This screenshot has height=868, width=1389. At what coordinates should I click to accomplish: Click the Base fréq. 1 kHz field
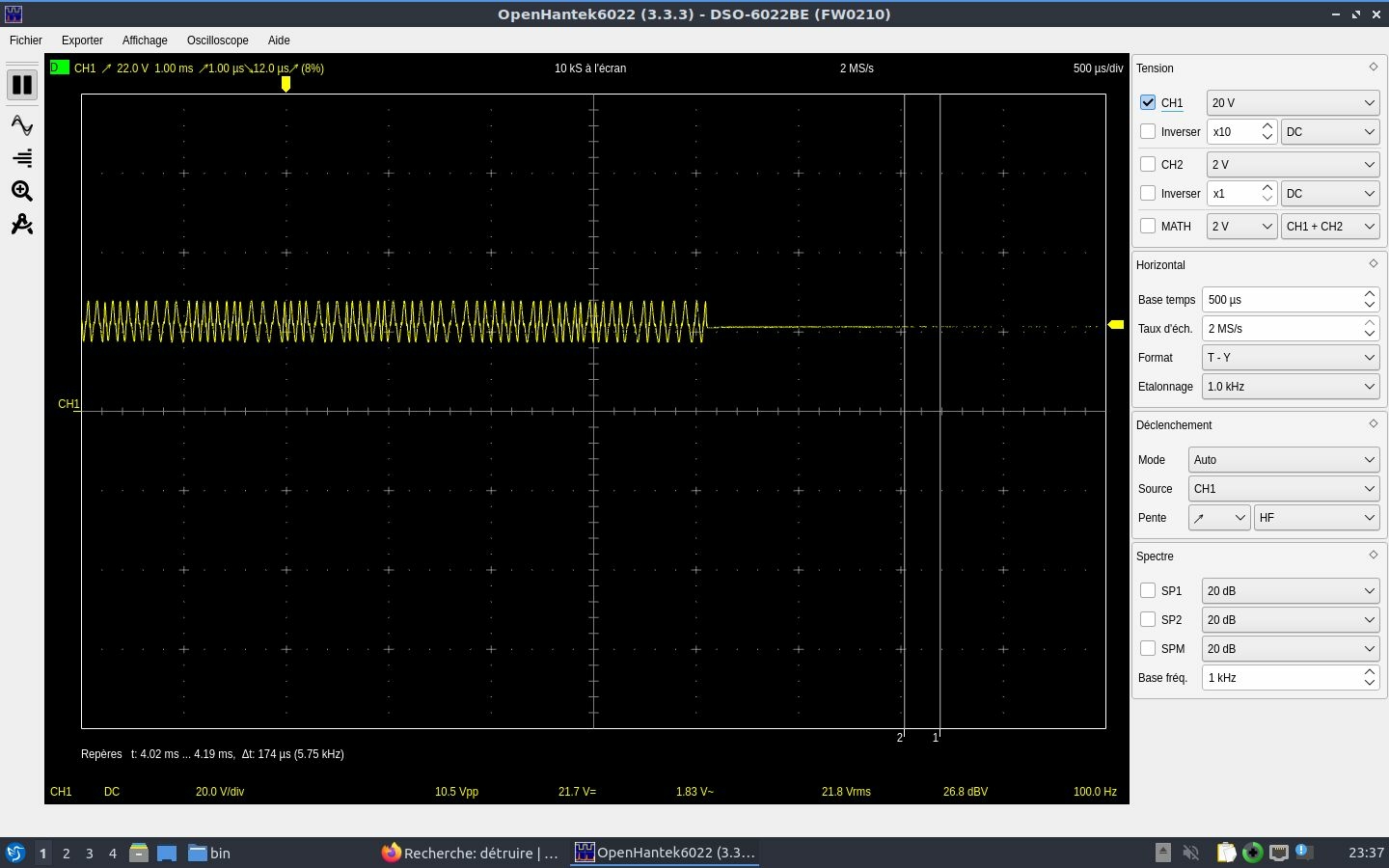(x=1291, y=677)
